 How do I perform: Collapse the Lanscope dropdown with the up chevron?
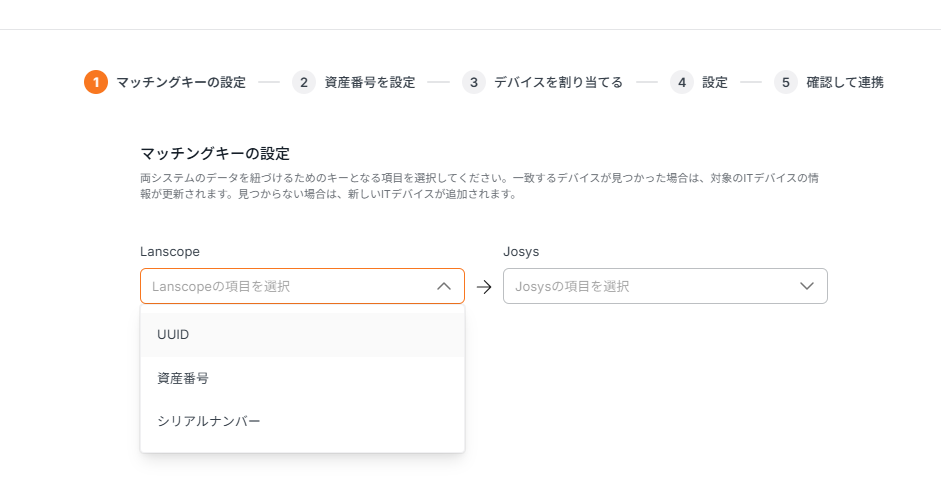pyautogui.click(x=444, y=286)
